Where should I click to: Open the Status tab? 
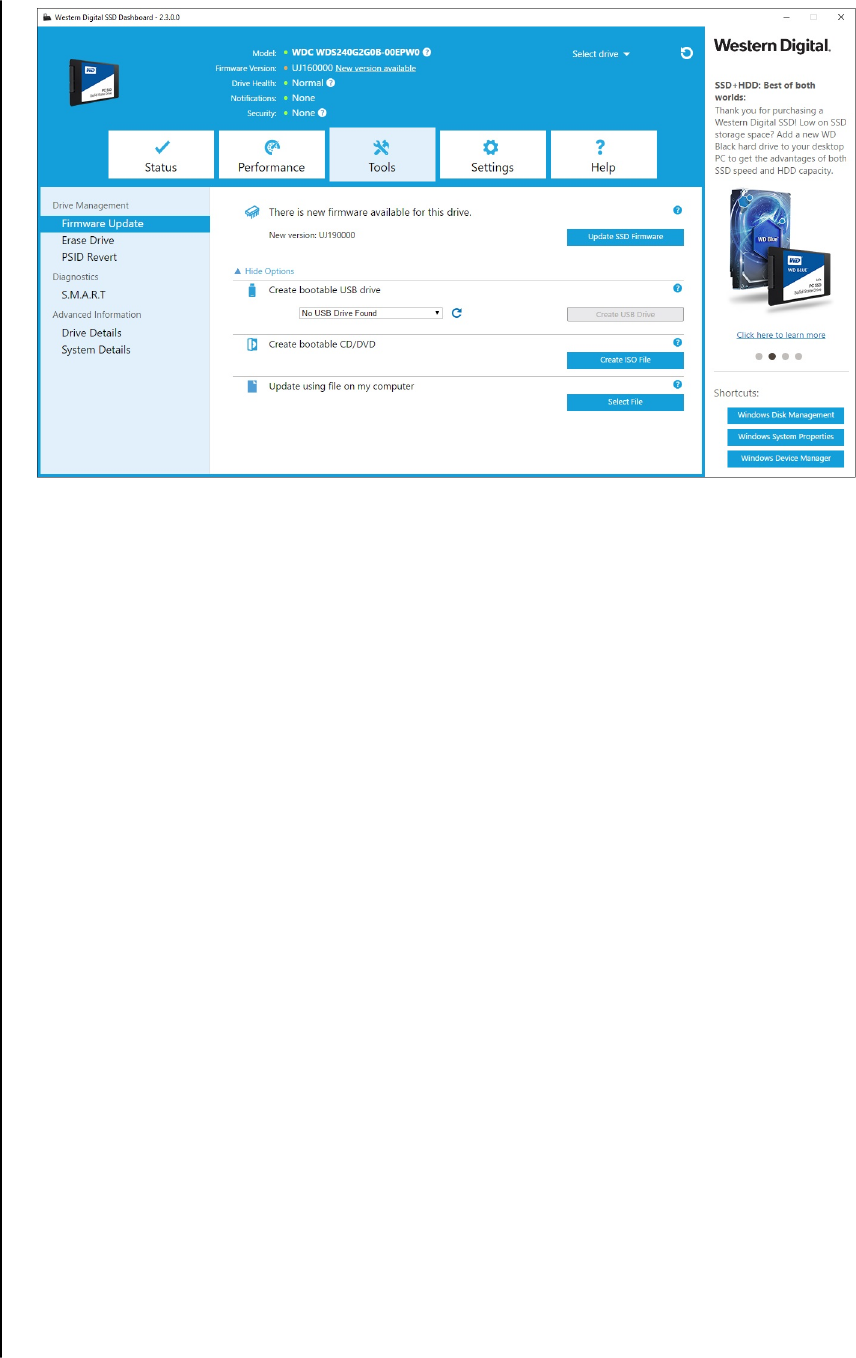coord(161,155)
